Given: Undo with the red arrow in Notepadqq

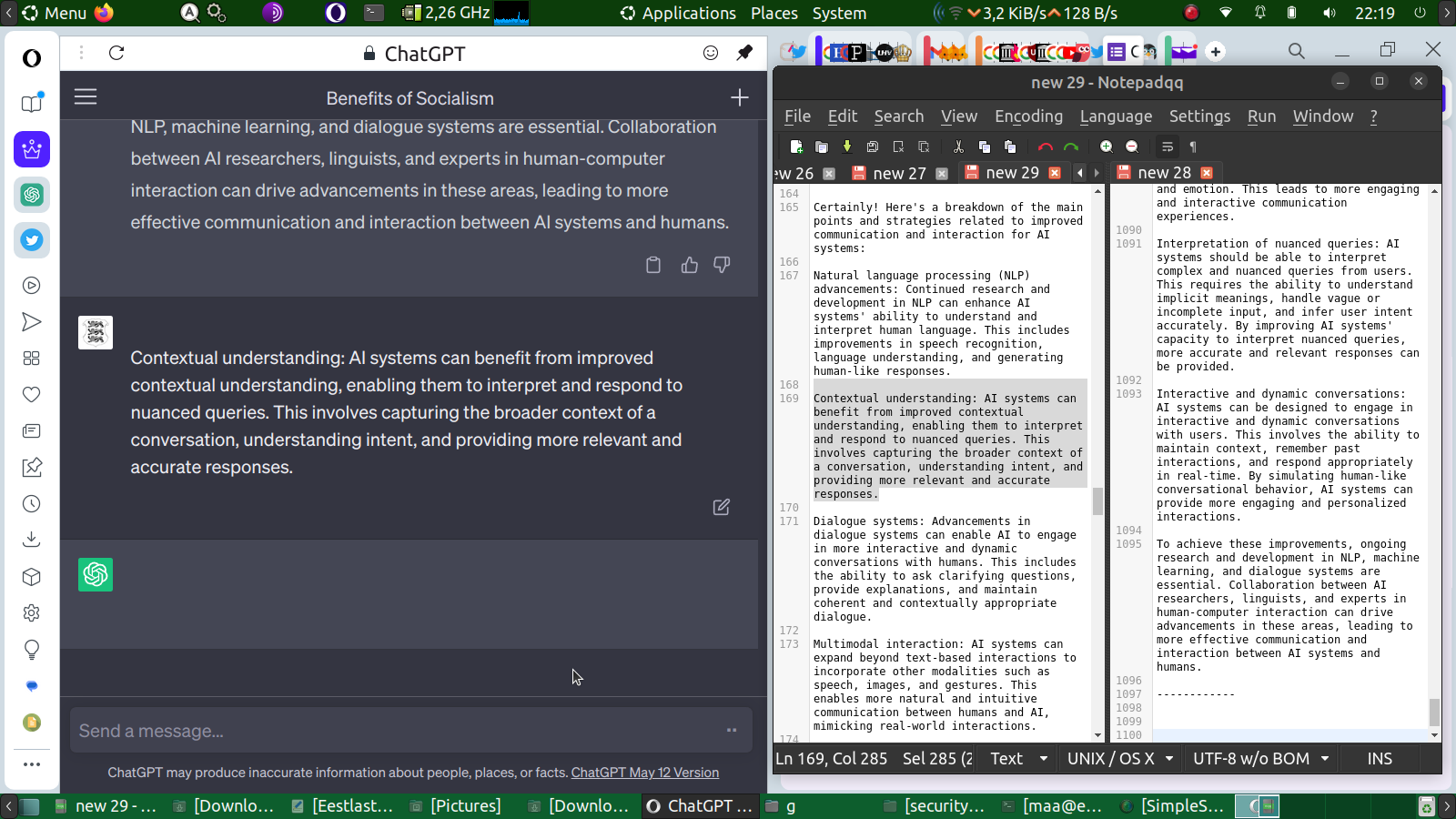Looking at the screenshot, I should point(1046,147).
